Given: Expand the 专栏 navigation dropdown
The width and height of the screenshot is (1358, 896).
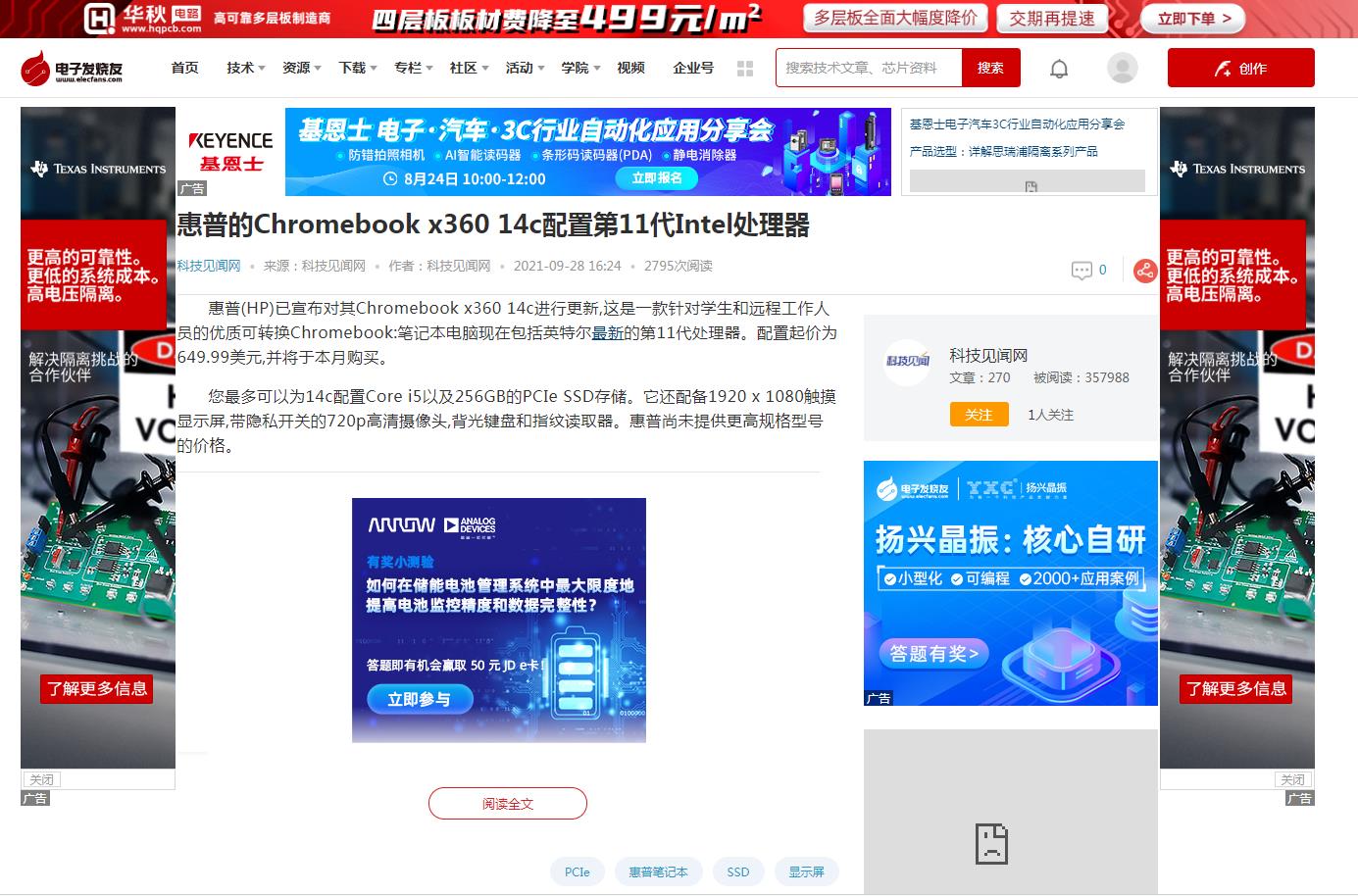Looking at the screenshot, I should click(414, 68).
